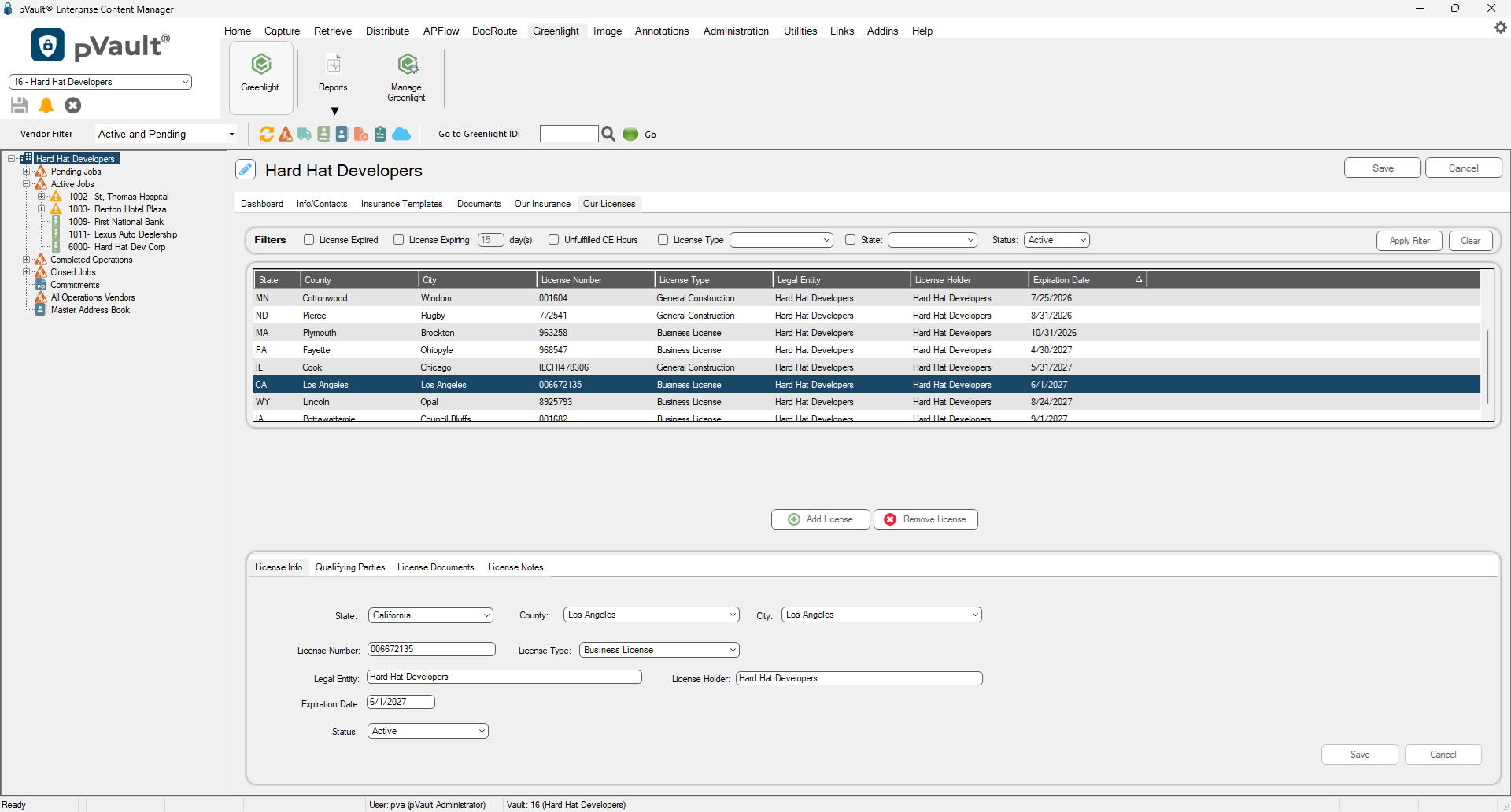Click the teal clipboard checklist toolbar icon
The image size is (1511, 812).
pos(380,134)
